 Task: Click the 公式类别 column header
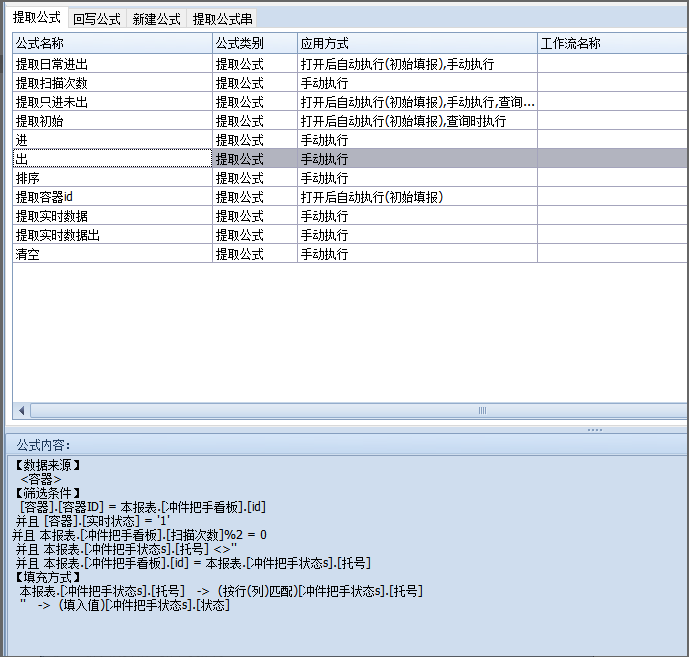coord(254,43)
